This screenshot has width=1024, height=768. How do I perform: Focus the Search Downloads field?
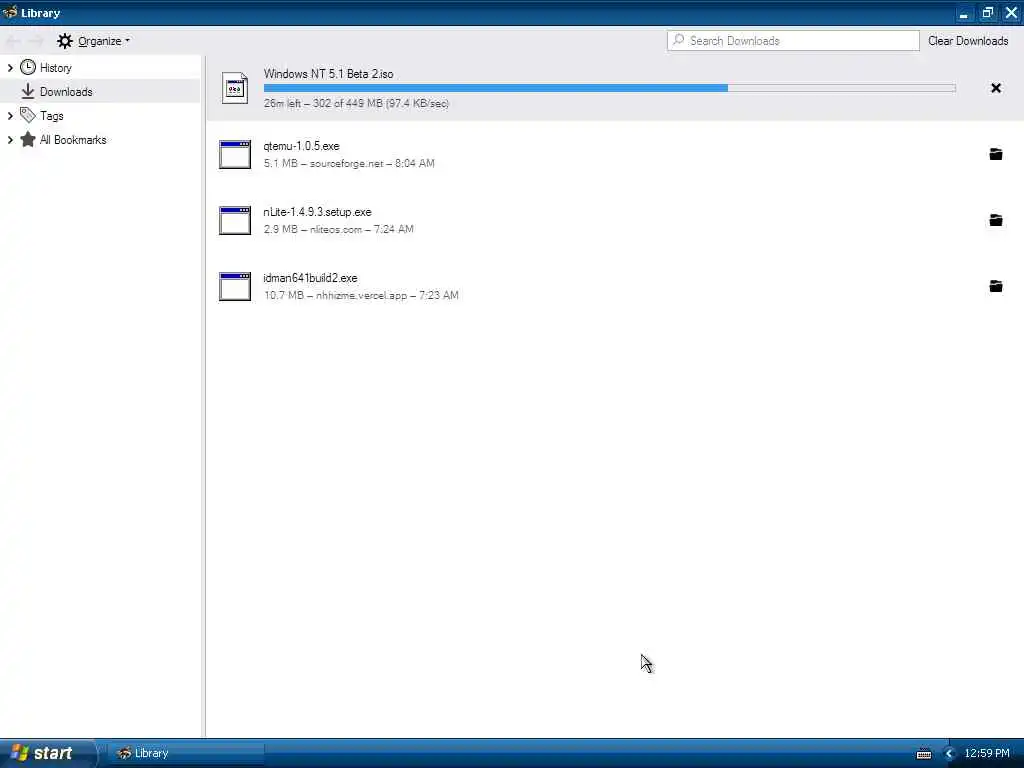pos(793,40)
